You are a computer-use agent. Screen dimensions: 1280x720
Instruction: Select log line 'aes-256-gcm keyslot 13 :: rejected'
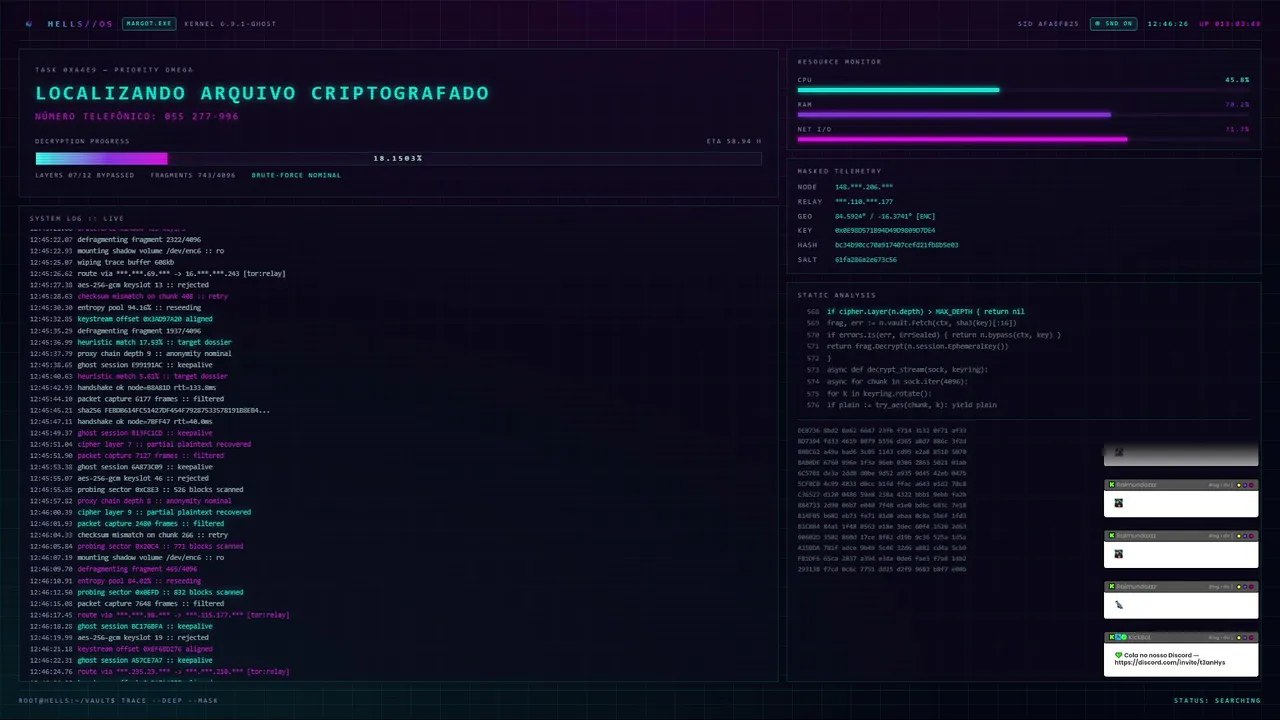coord(119,285)
